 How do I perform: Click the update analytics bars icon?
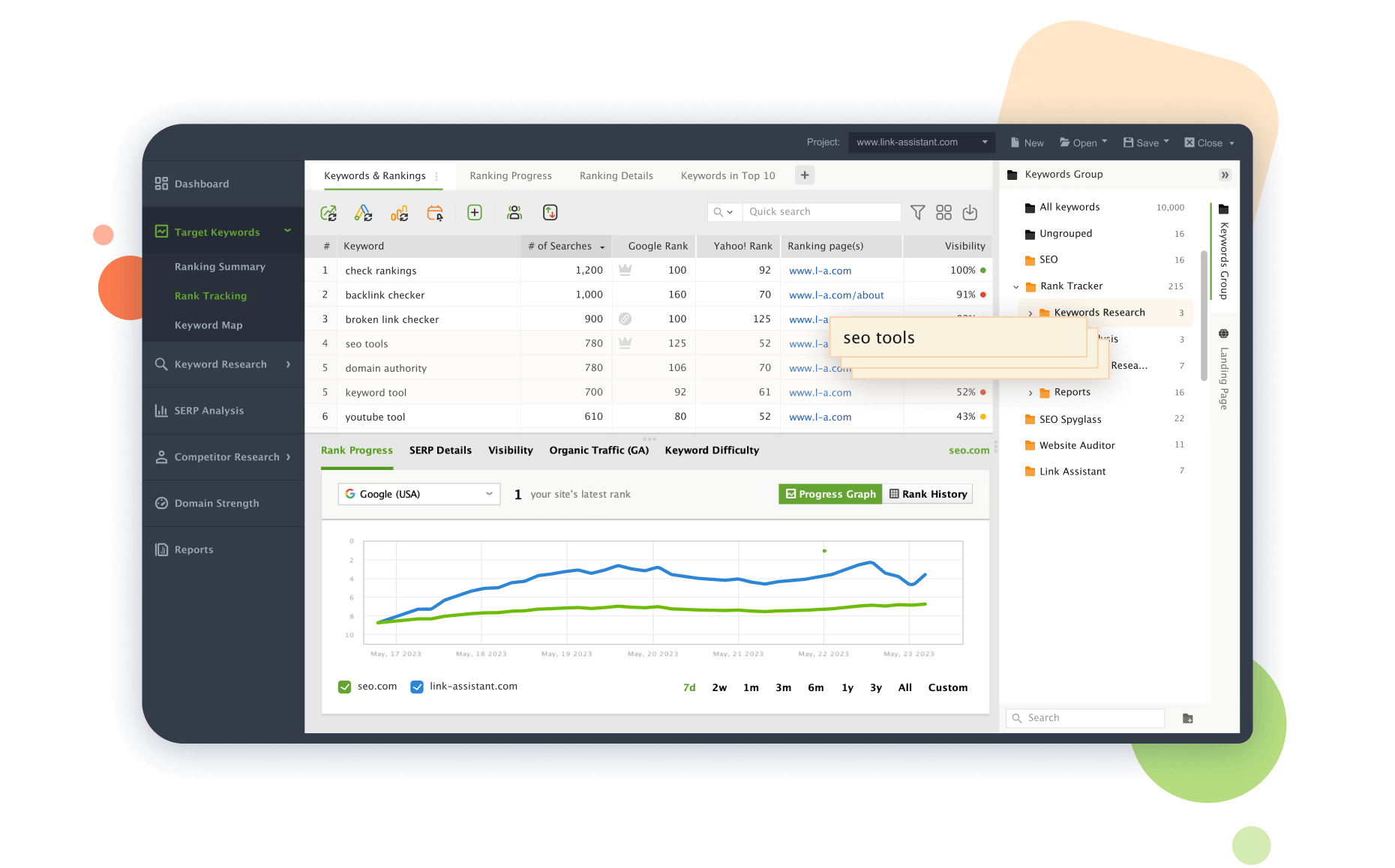click(399, 213)
